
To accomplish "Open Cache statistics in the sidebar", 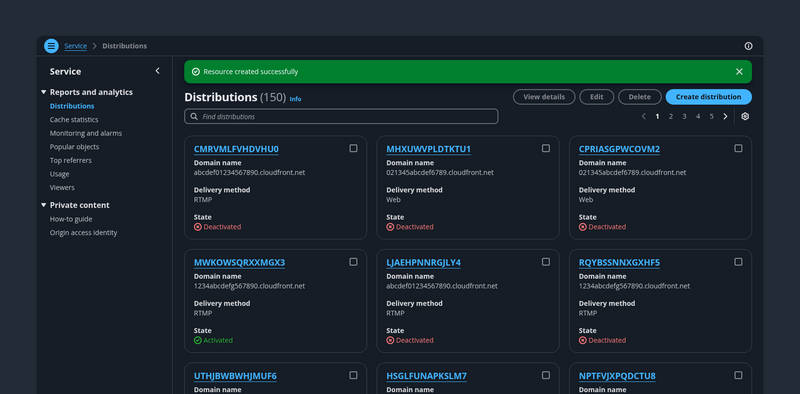I will [74, 119].
